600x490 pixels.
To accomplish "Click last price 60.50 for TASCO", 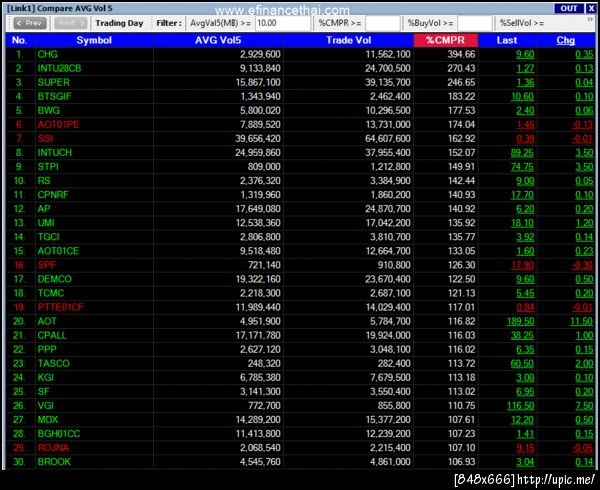I will coord(522,364).
